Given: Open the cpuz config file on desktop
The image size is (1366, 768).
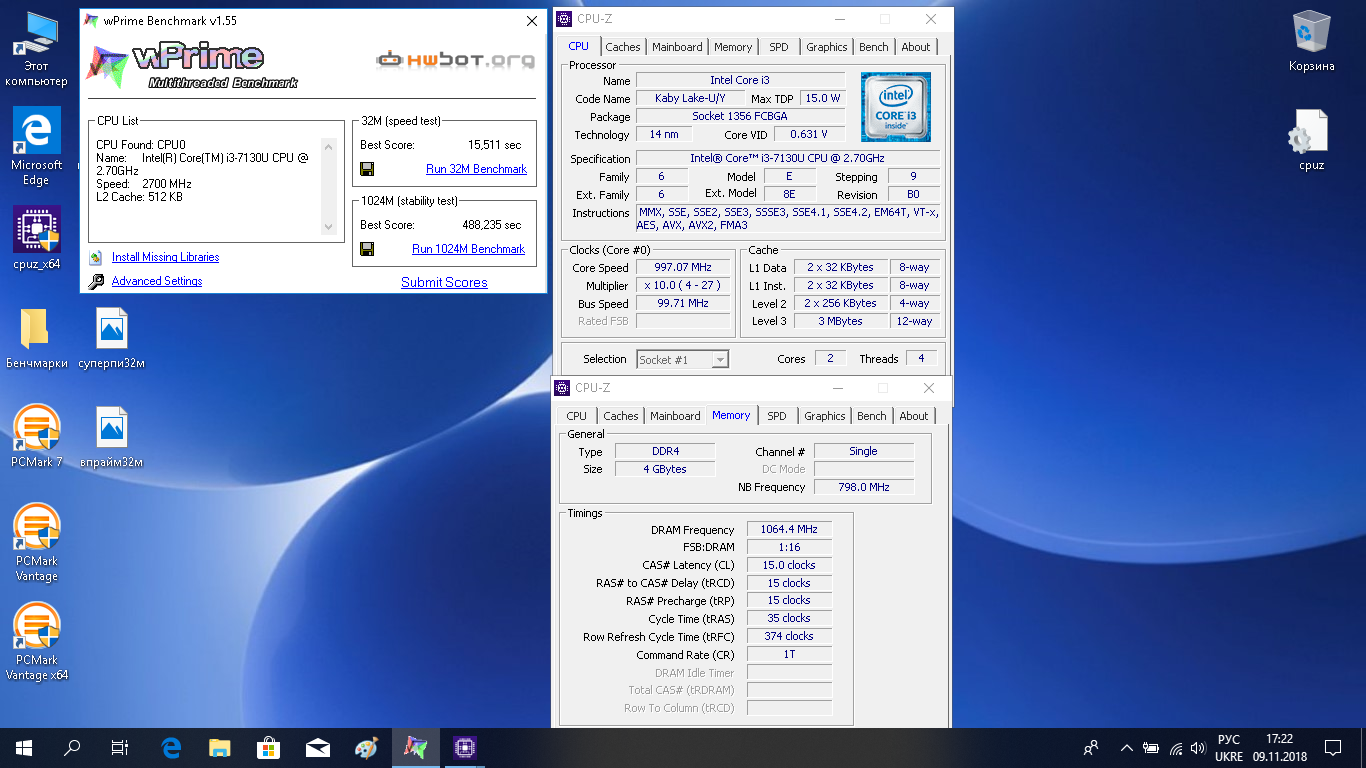Looking at the screenshot, I should pyautogui.click(x=1311, y=140).
